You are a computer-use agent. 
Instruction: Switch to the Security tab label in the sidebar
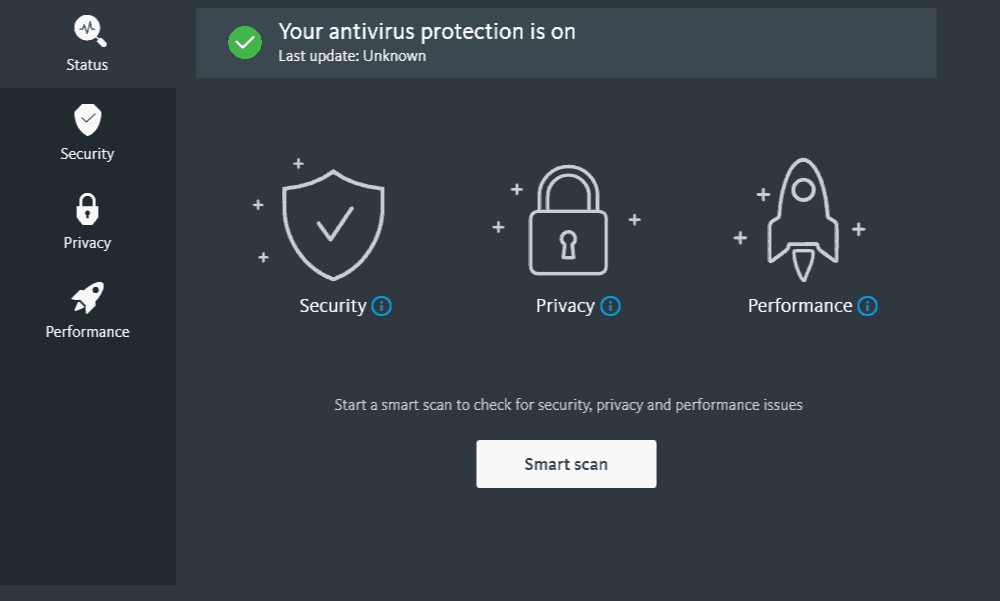pyautogui.click(x=87, y=154)
